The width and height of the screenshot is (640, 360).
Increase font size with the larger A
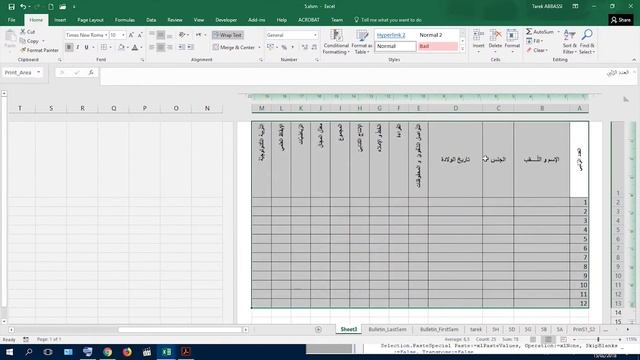click(131, 35)
